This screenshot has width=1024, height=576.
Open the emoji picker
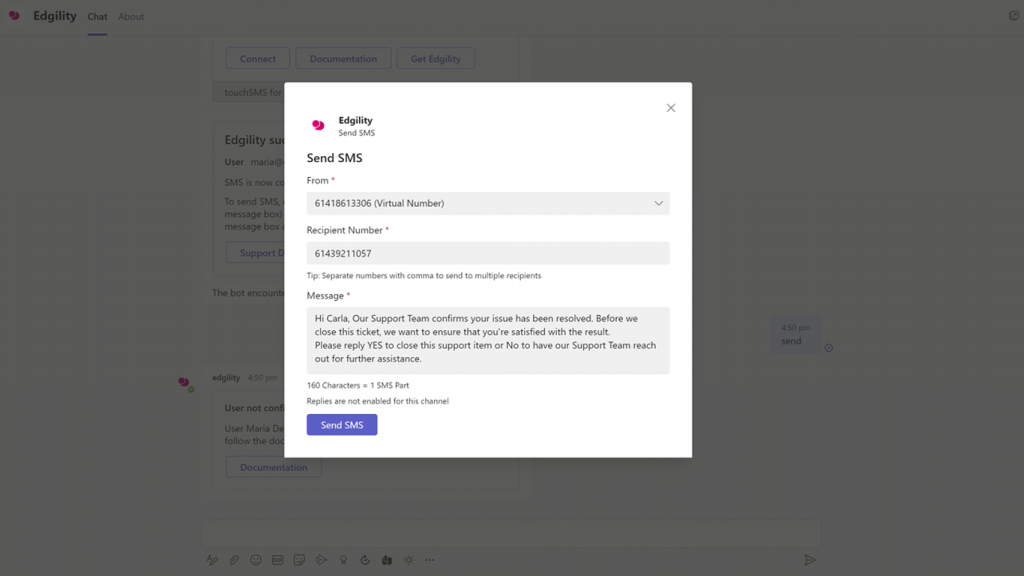click(x=256, y=560)
